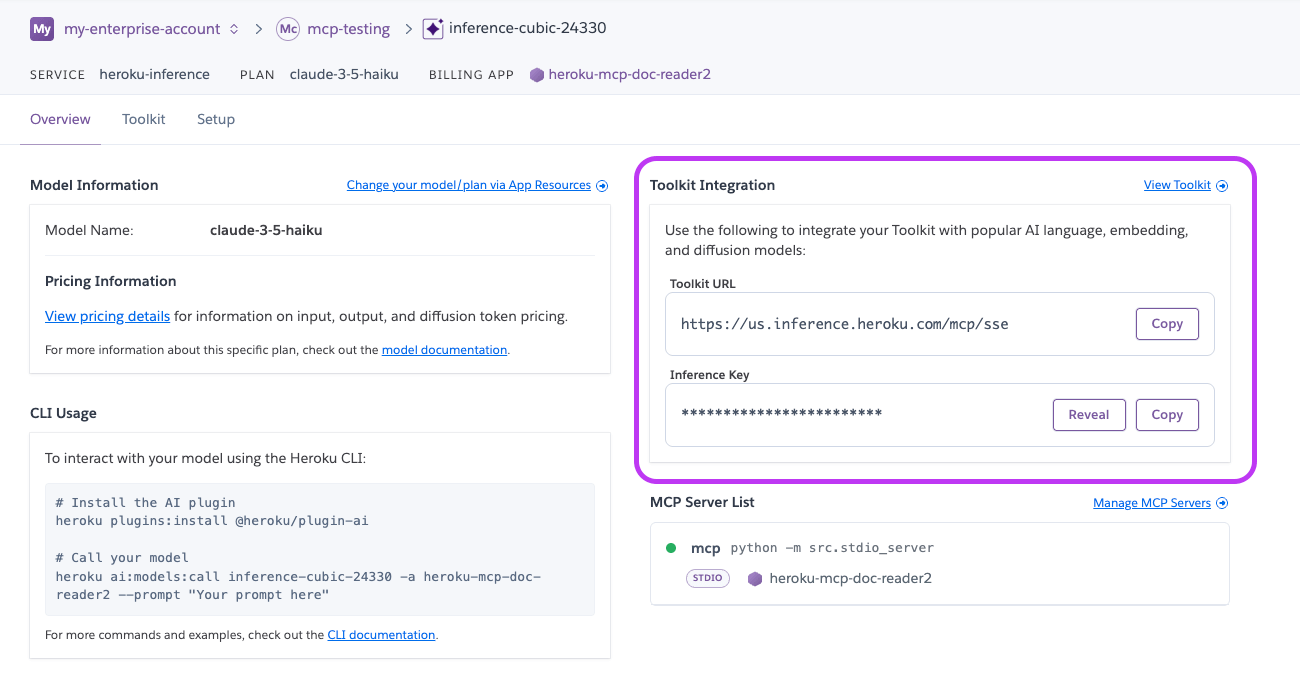
Task: Click the arrow icon next to Change your model/plan
Action: click(x=602, y=185)
